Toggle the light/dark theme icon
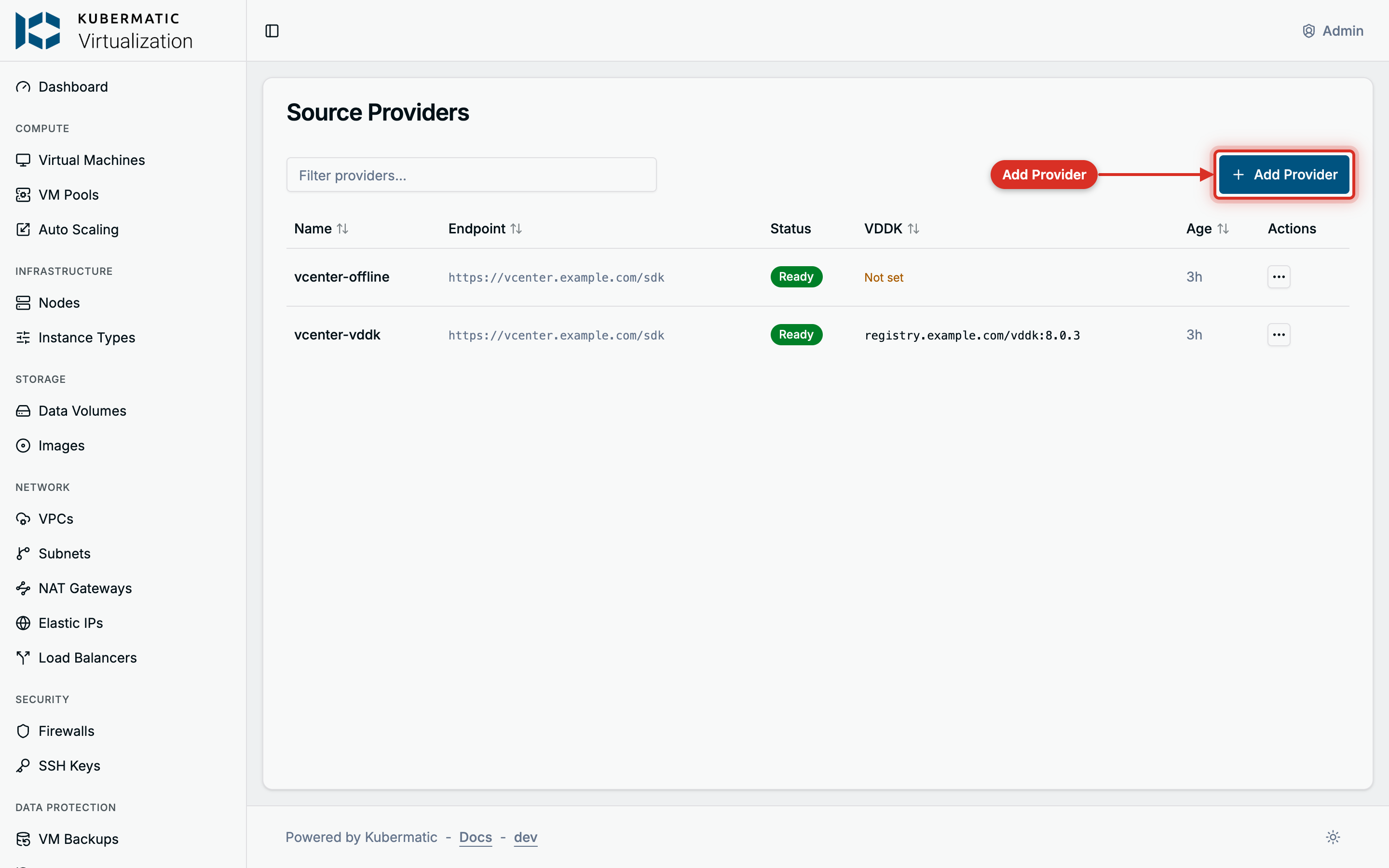Image resolution: width=1389 pixels, height=868 pixels. click(x=1333, y=837)
